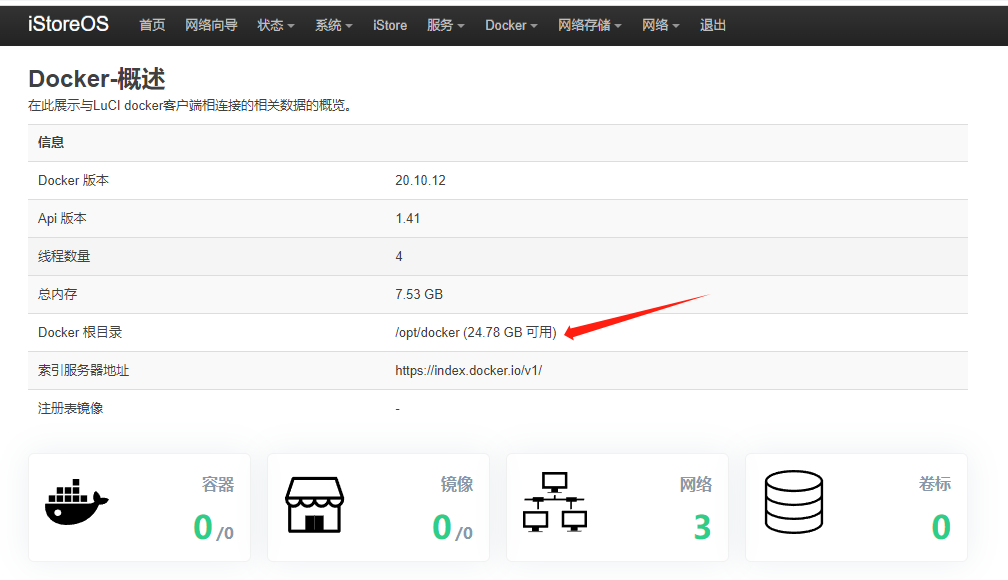The width and height of the screenshot is (1008, 580).
Task: Go to 首页 home page
Action: [152, 25]
